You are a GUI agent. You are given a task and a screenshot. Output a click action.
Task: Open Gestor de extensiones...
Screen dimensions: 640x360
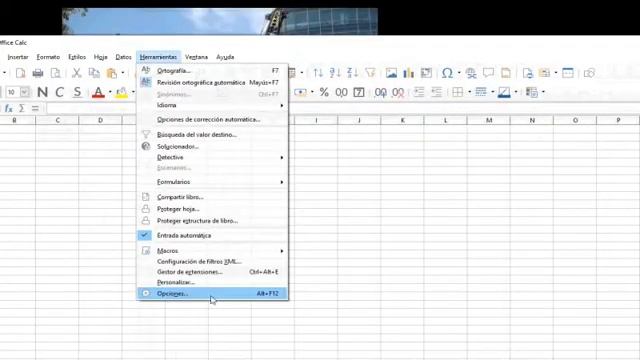click(212, 272)
